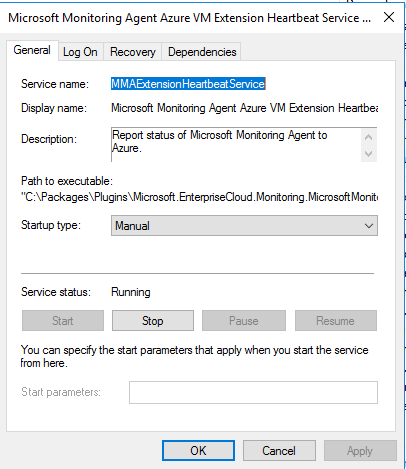Close the service properties dialog
Image resolution: width=406 pixels, height=469 pixels.
389,17
